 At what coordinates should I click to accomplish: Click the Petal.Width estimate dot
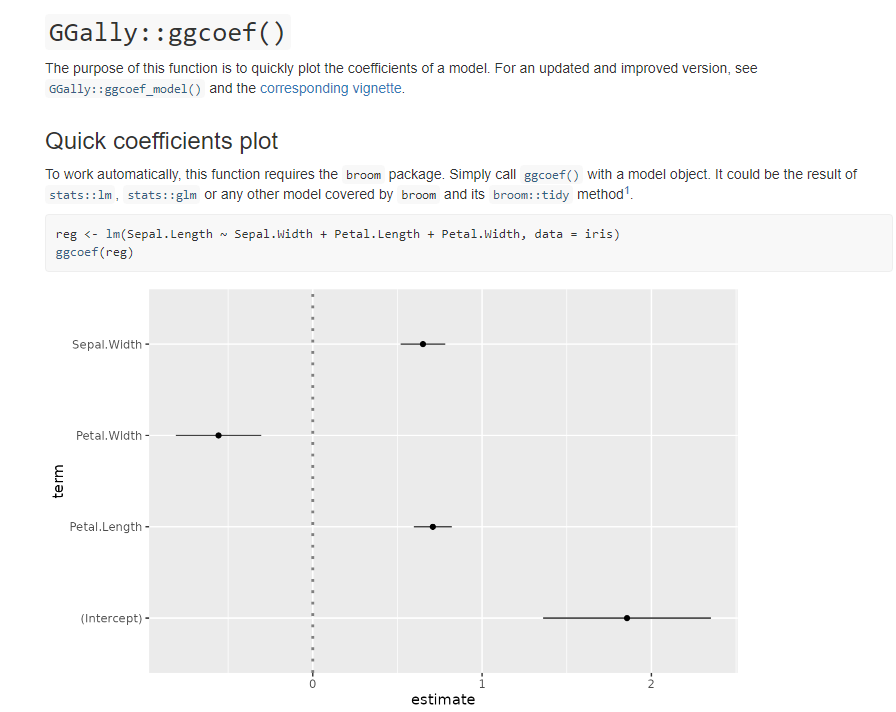218,435
